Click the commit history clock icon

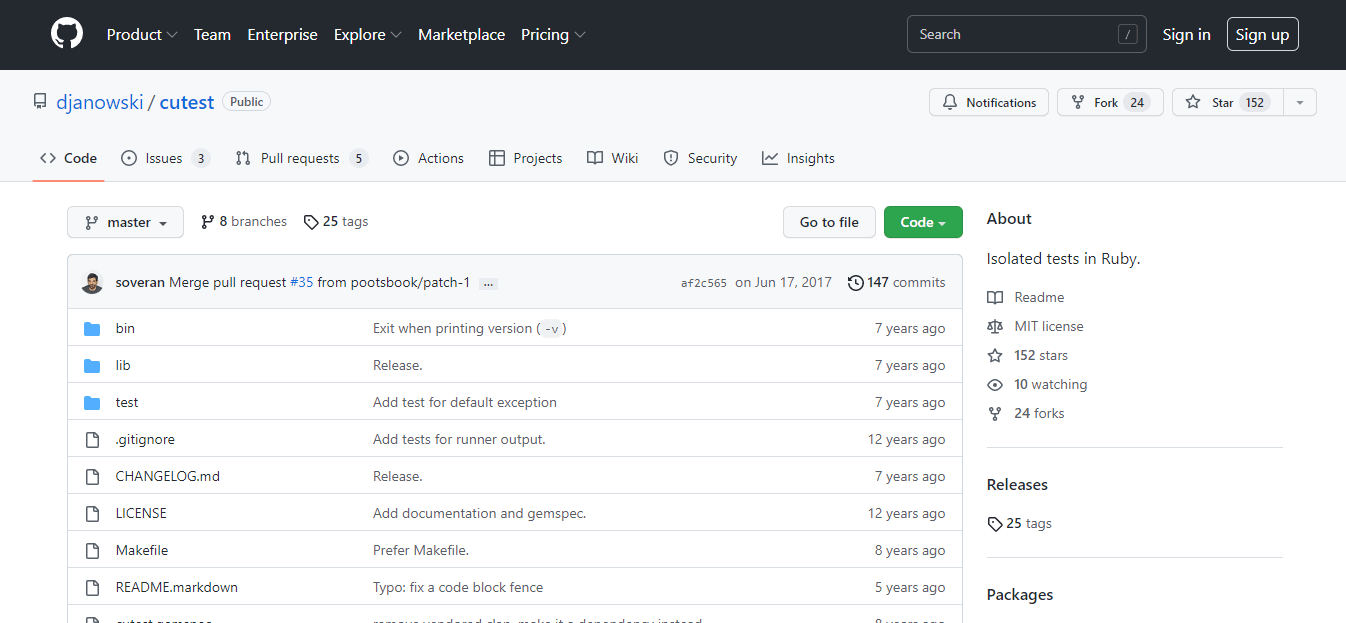click(x=855, y=283)
